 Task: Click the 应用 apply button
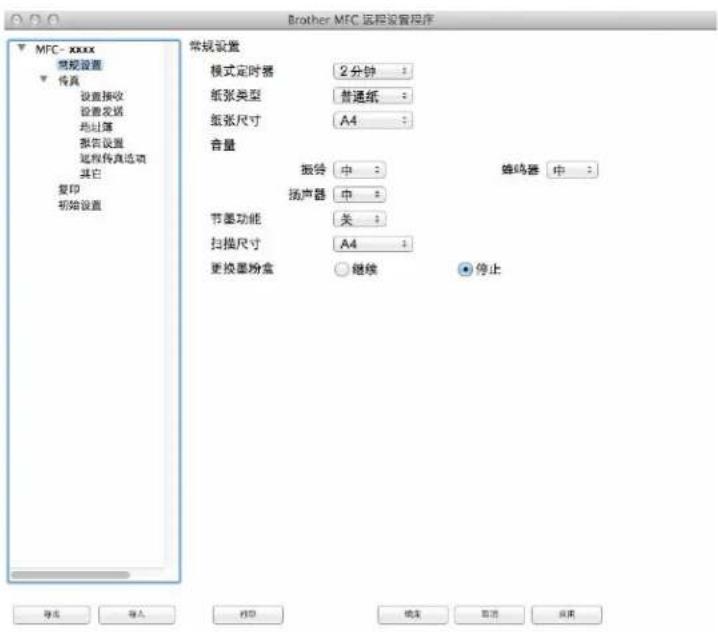point(566,614)
